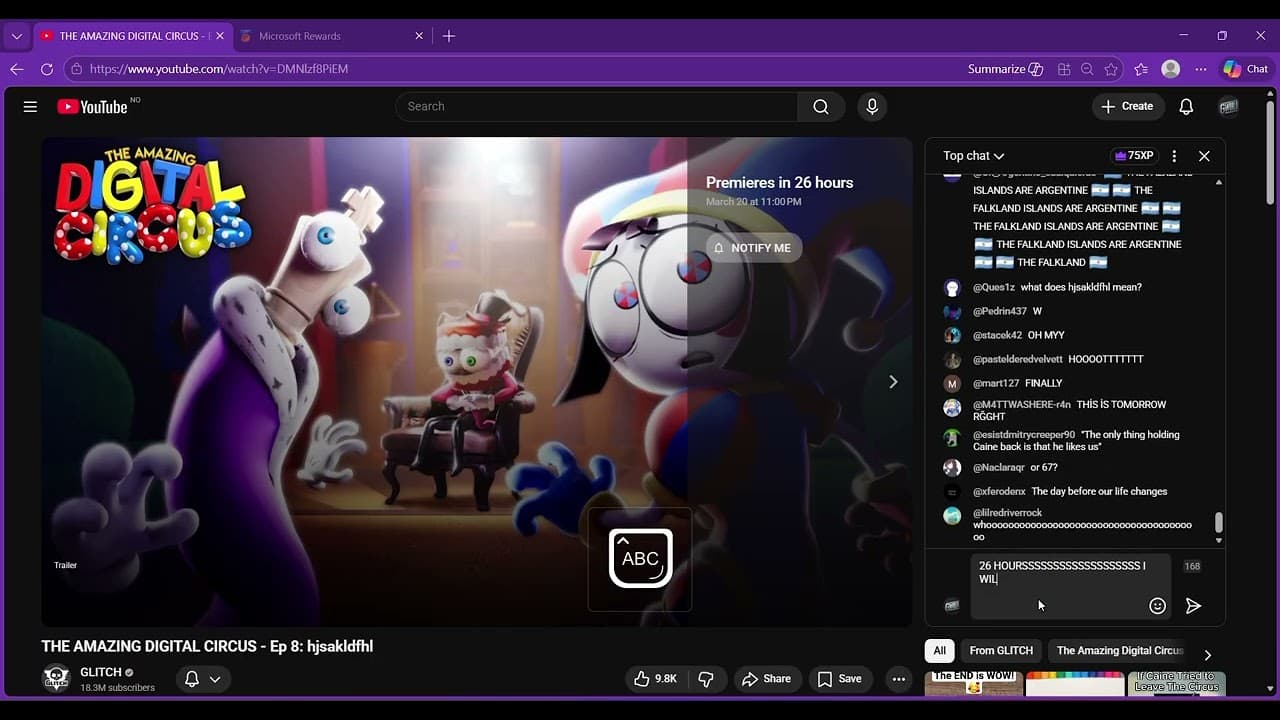Open the 'The END is WOW!' thumbnail

coord(974,684)
